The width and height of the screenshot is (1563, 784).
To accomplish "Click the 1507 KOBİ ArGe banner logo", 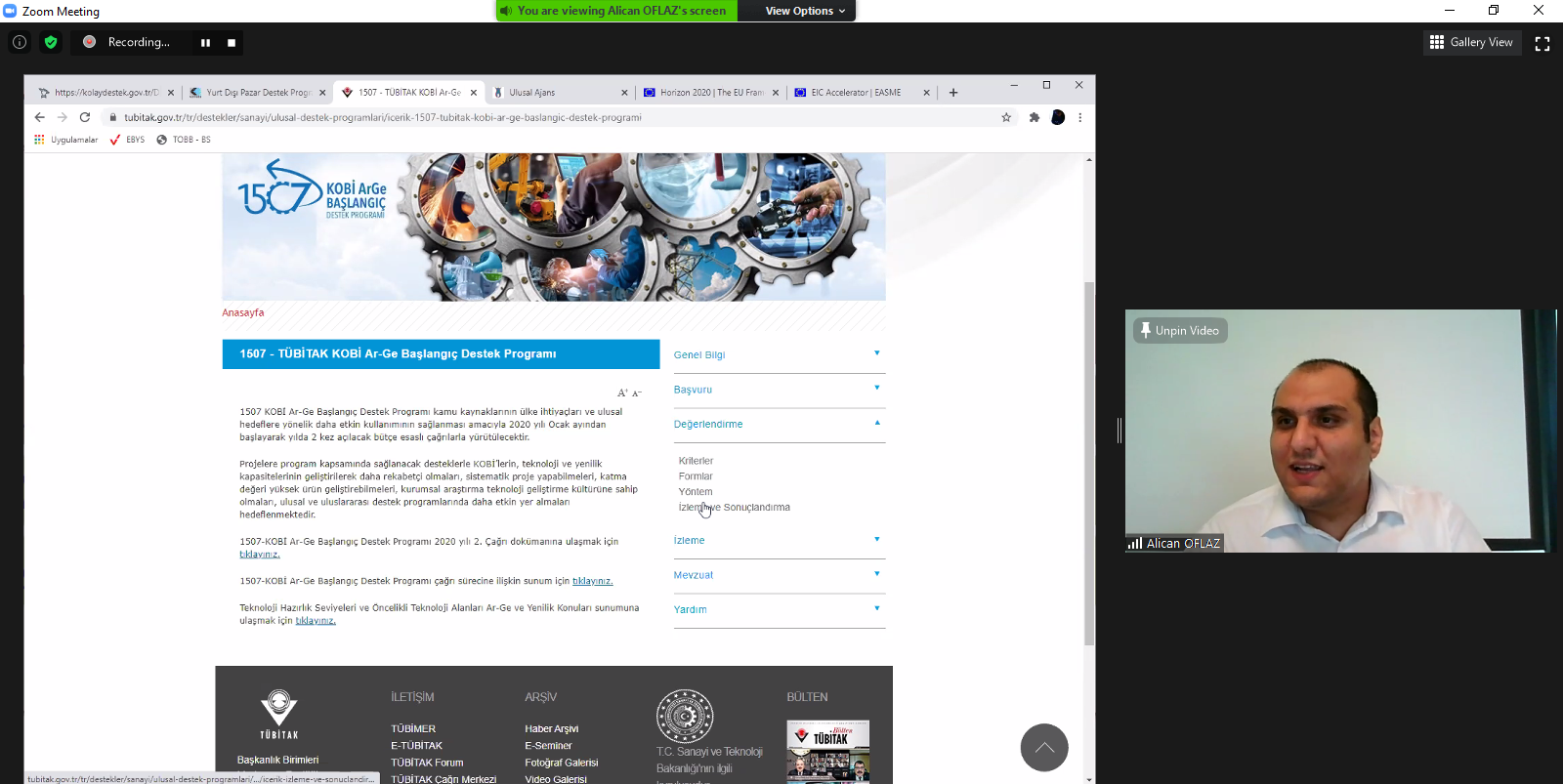I will click(x=312, y=189).
